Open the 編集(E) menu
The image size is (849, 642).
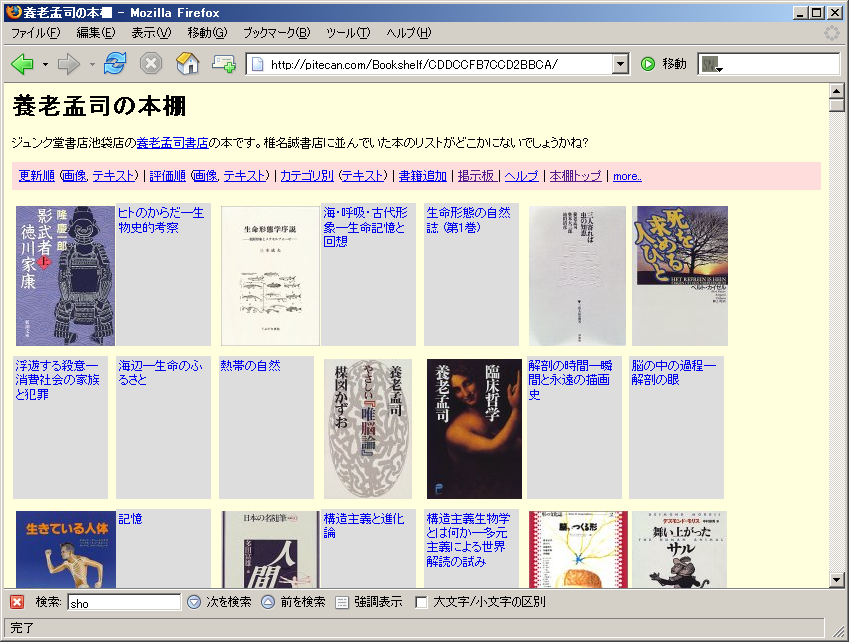tap(96, 33)
